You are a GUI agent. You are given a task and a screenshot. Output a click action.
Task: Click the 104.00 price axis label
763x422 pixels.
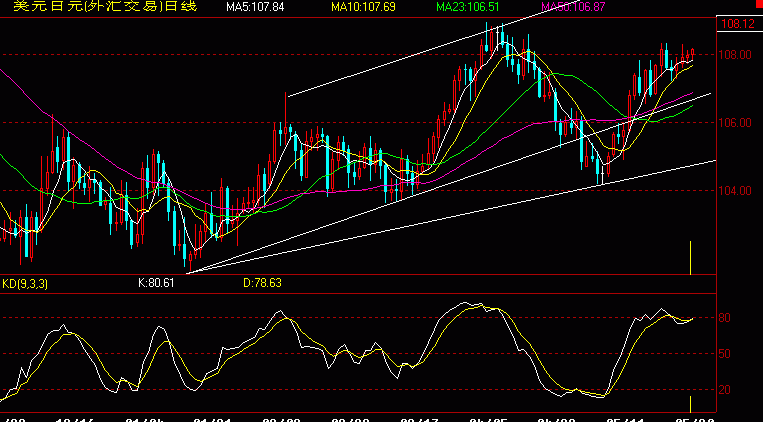click(735, 191)
